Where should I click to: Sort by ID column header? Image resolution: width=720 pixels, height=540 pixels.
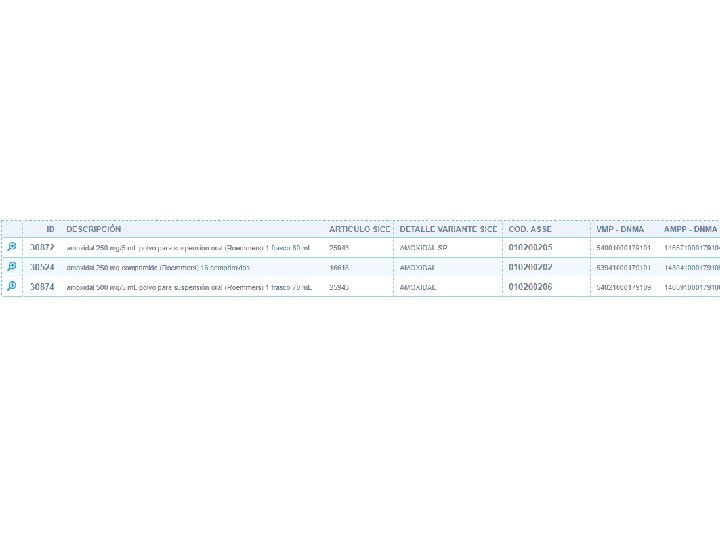point(50,229)
